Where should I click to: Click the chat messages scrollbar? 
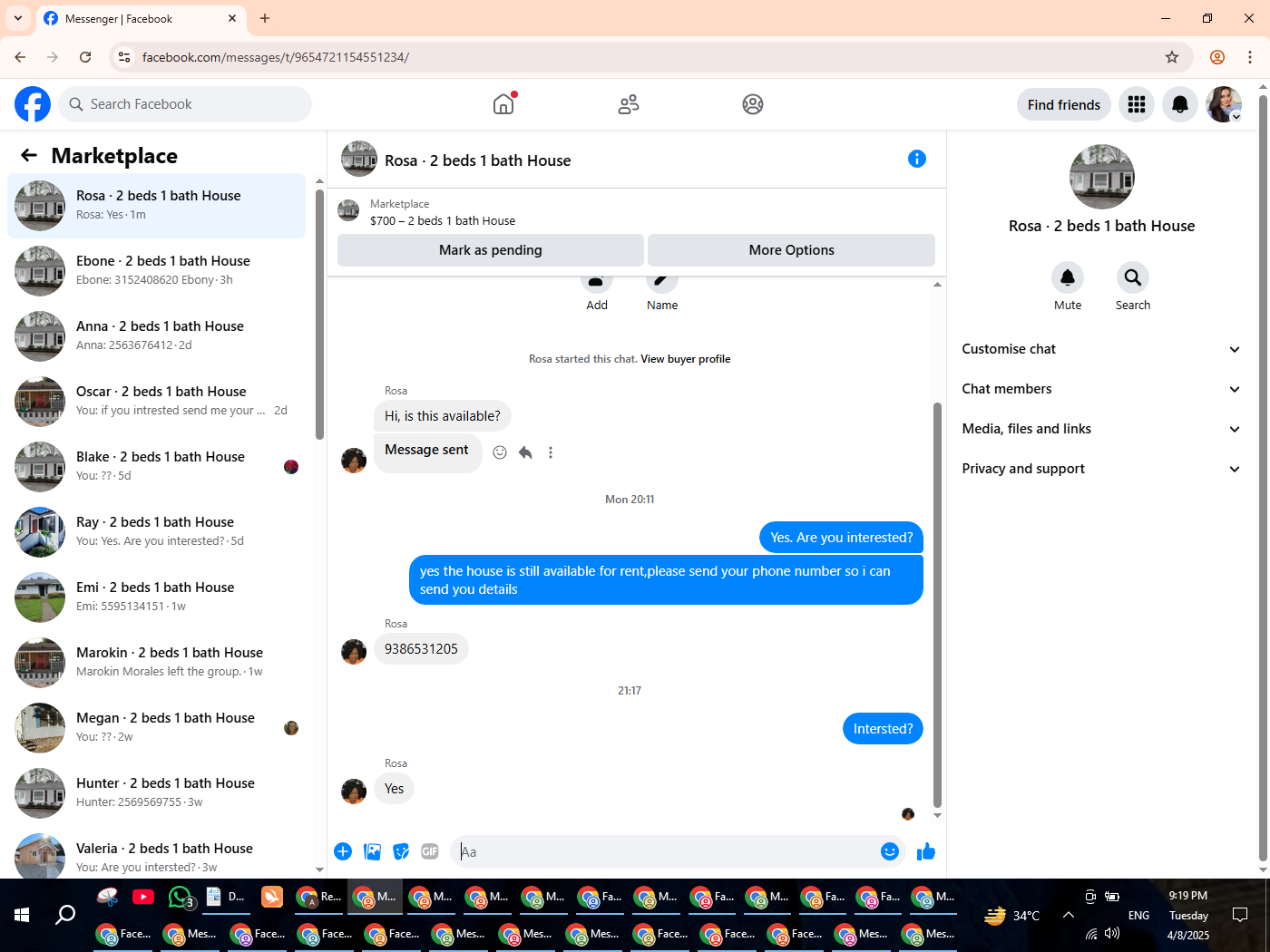click(937, 605)
